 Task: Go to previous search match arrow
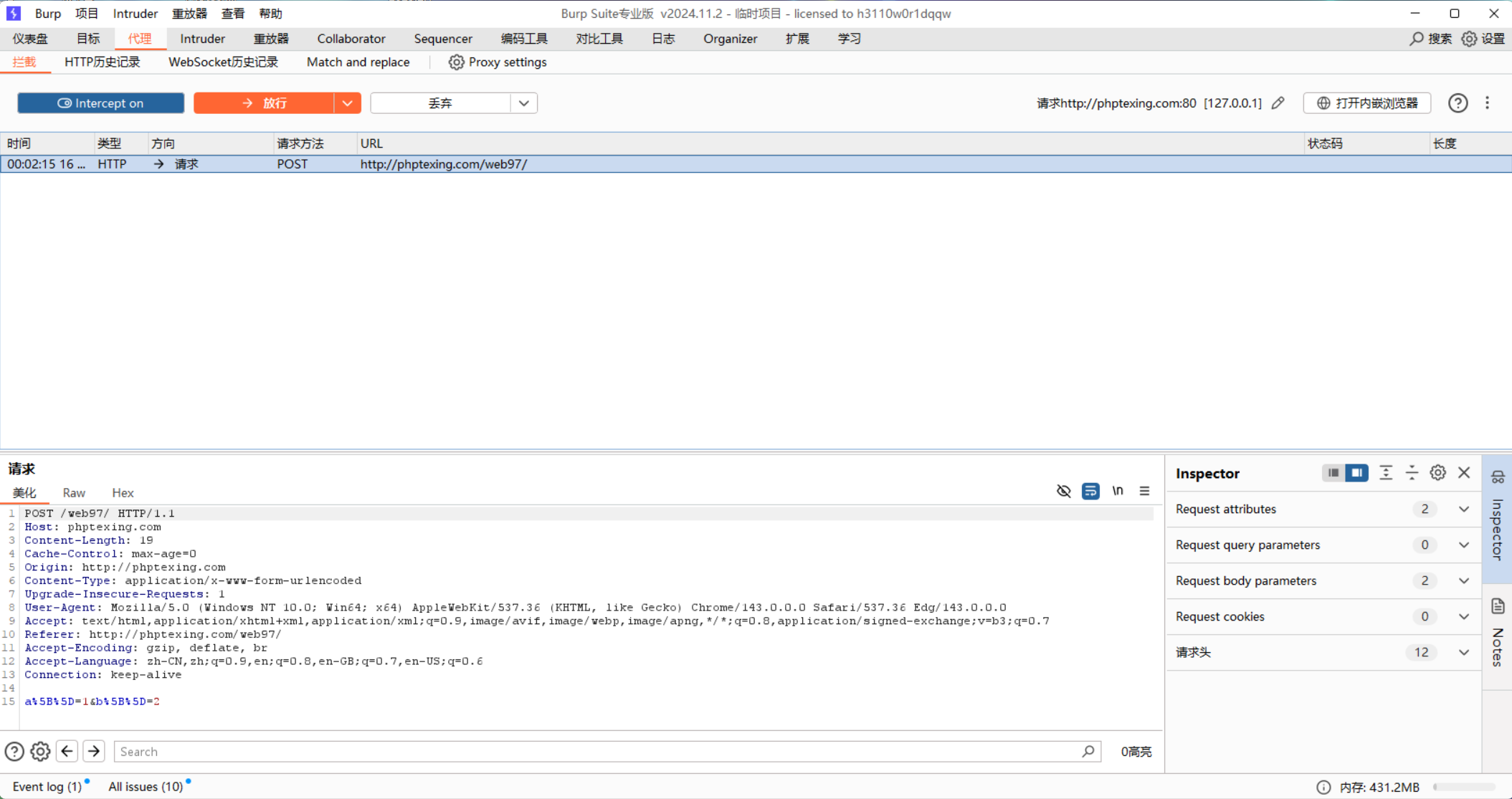coord(67,751)
